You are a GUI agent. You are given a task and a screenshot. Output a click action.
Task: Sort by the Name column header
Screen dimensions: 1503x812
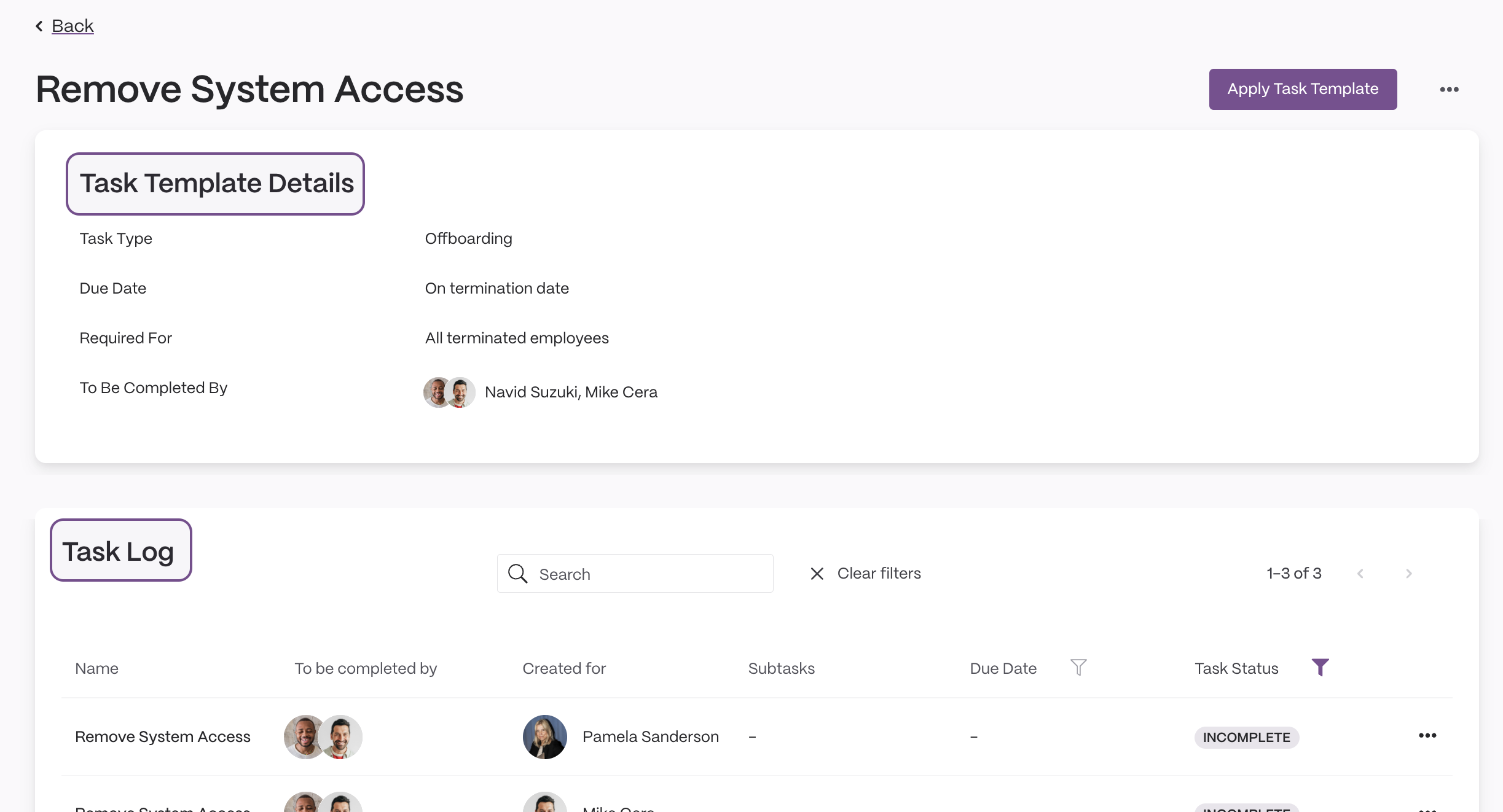click(x=96, y=668)
